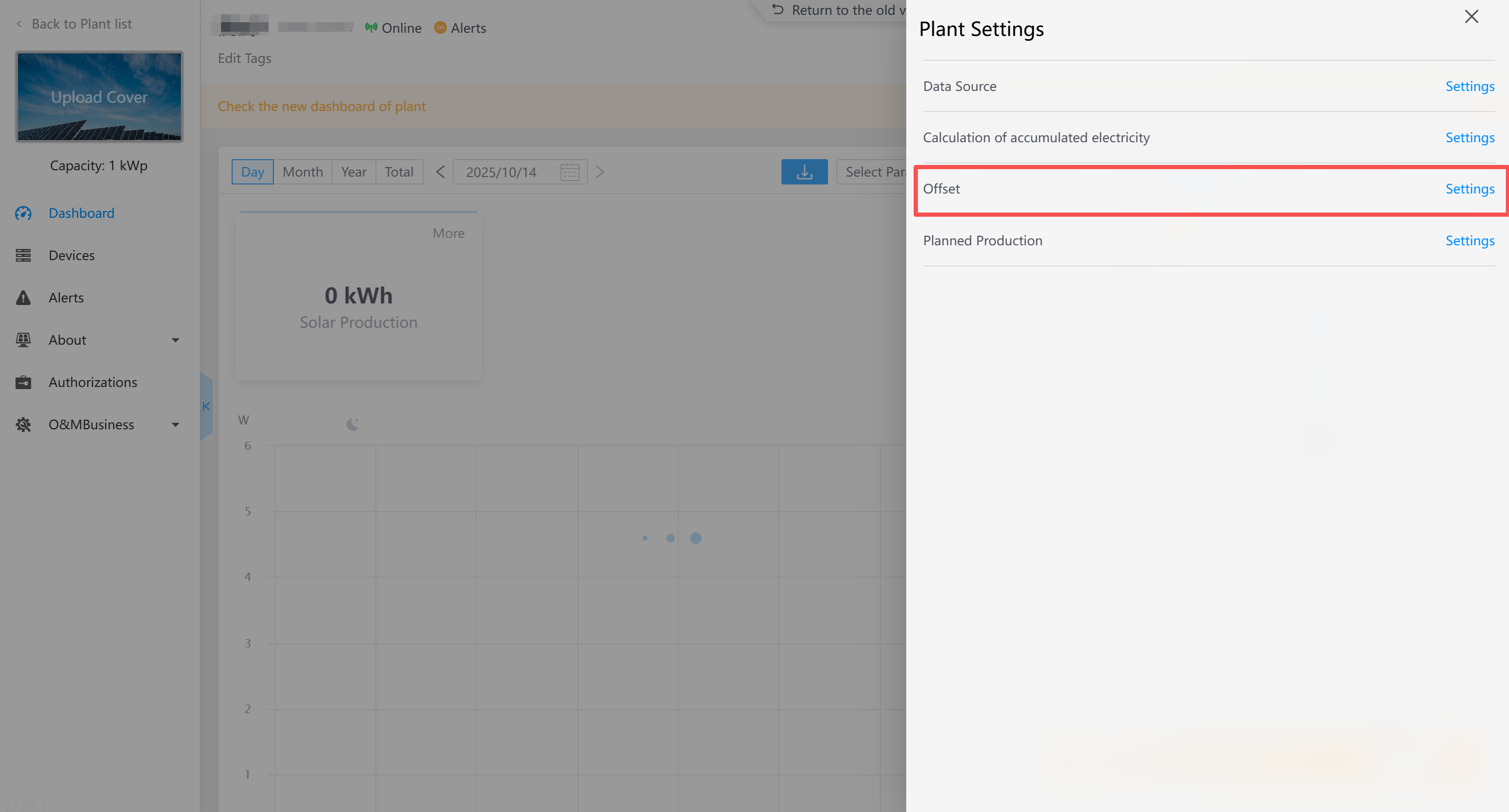
Task: Click the Upload Cover thumbnail
Action: click(x=99, y=97)
